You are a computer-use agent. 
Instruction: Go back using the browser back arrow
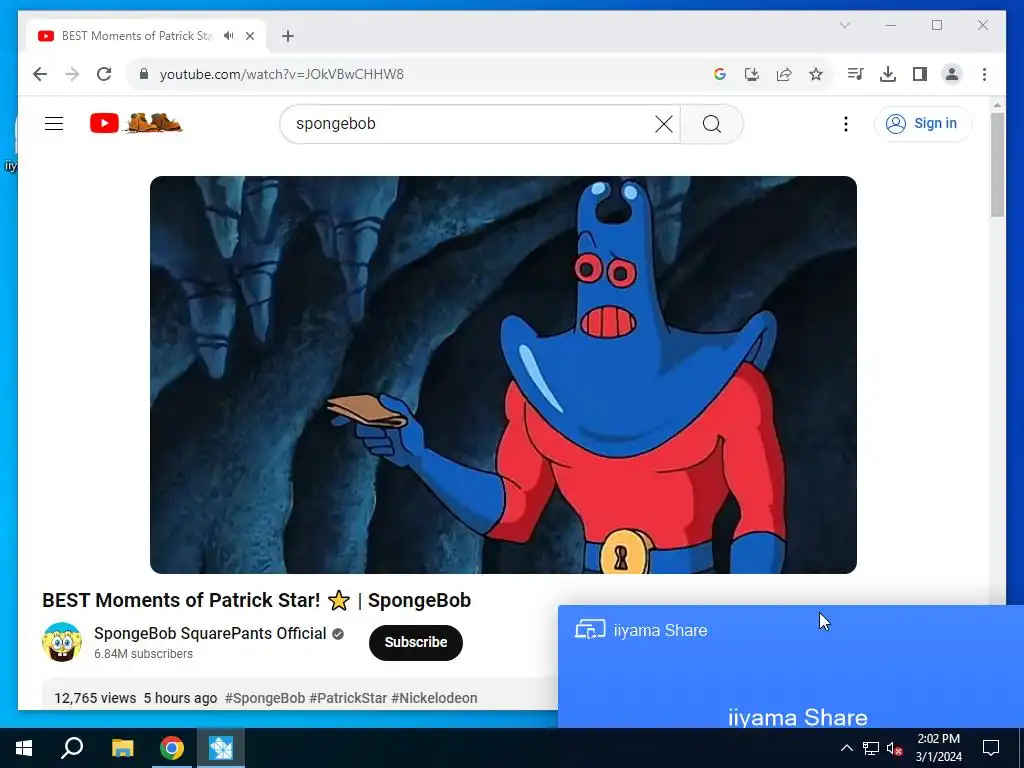(40, 74)
